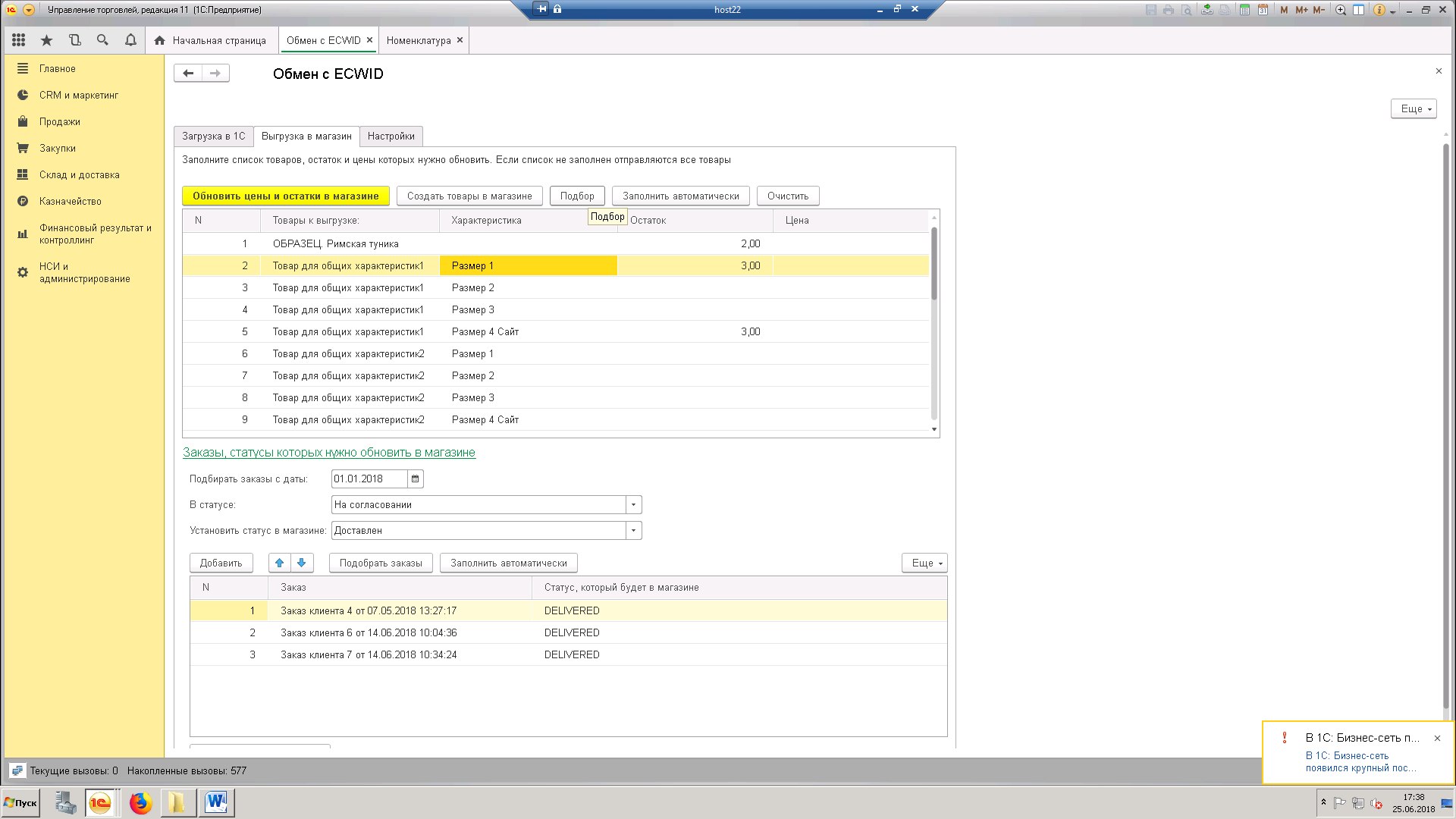This screenshot has width=1456, height=819.
Task: Launch Firefox from the taskbar
Action: (140, 802)
